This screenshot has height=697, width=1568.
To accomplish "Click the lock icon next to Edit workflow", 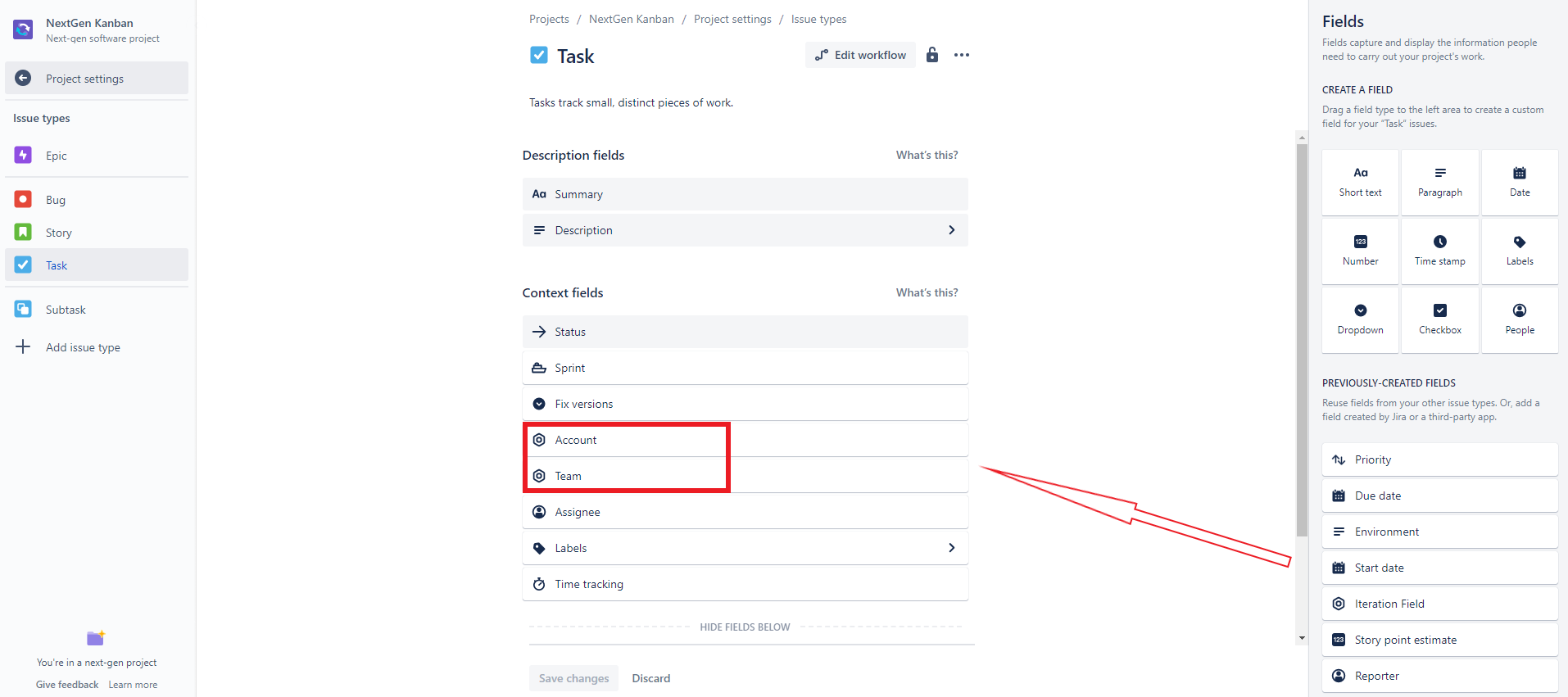I will (932, 55).
